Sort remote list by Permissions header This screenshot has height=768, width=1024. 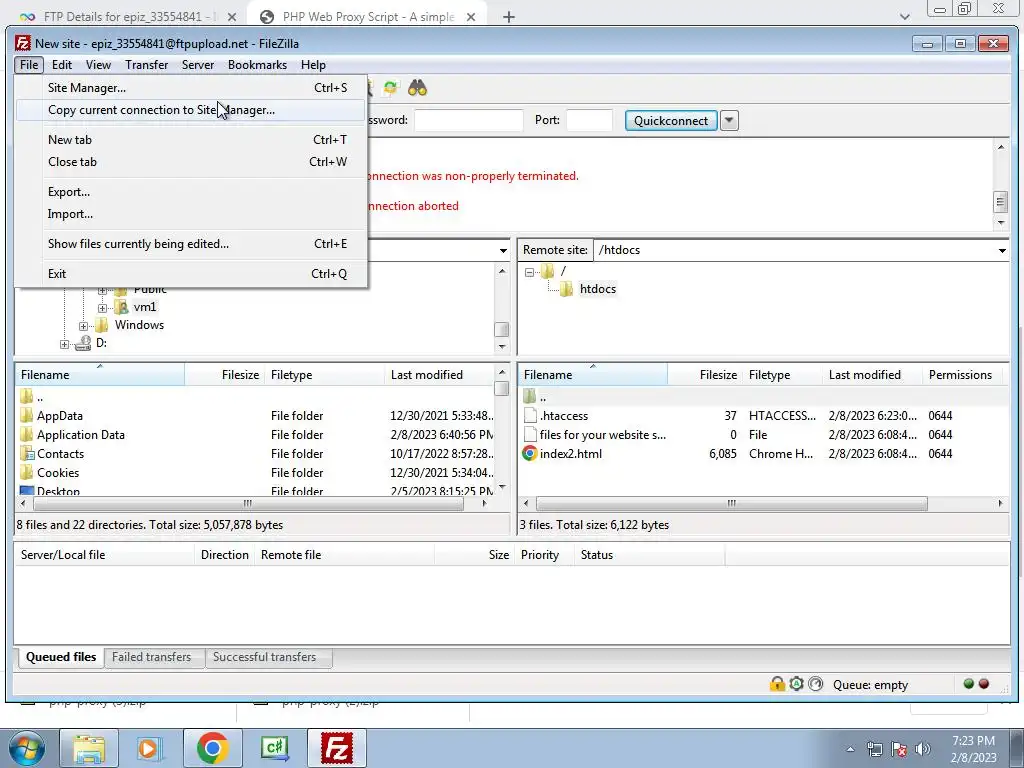(965, 375)
